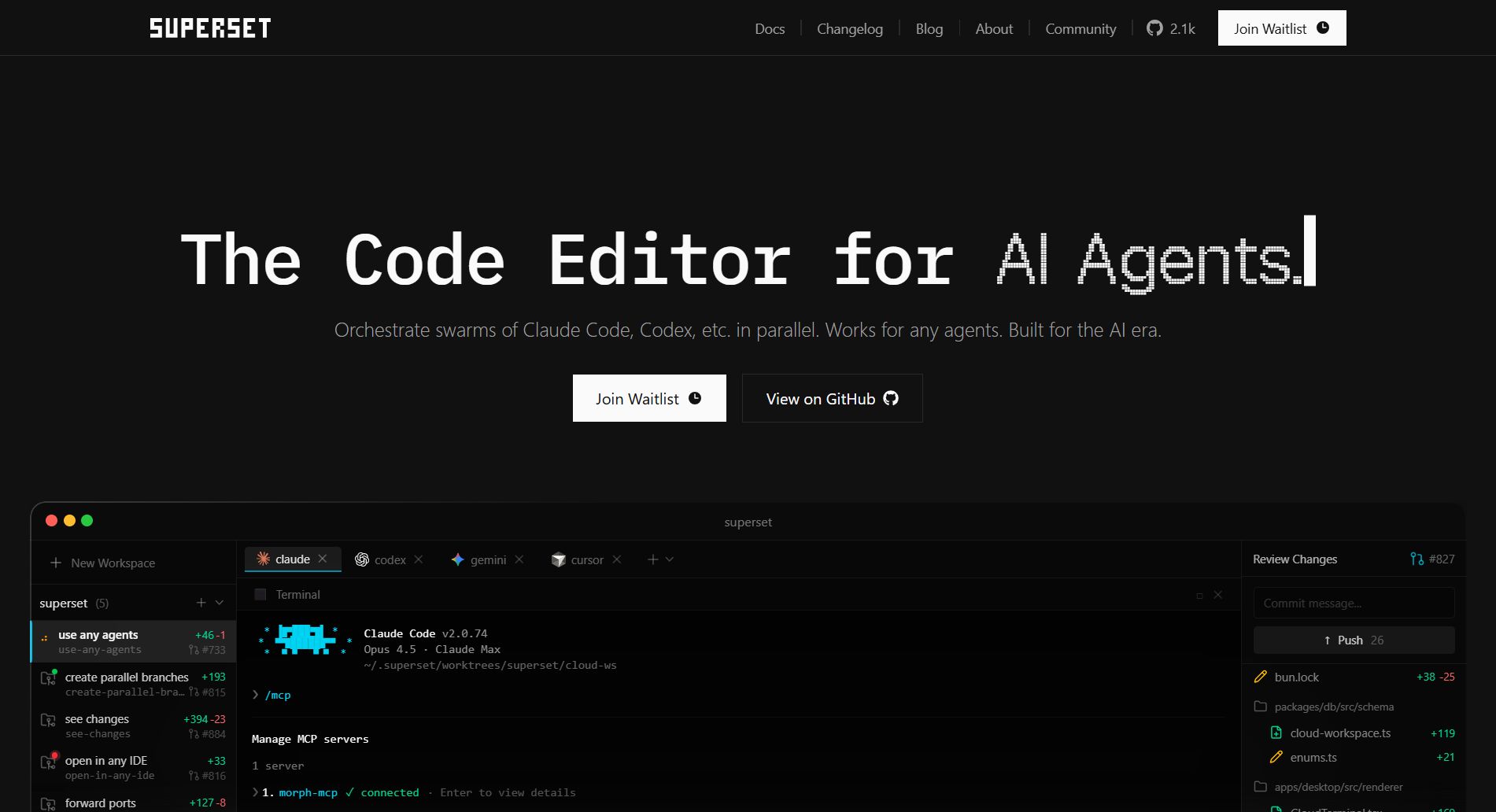This screenshot has width=1496, height=812.
Task: Select the 'create parallel branches' workspace
Action: [134, 684]
